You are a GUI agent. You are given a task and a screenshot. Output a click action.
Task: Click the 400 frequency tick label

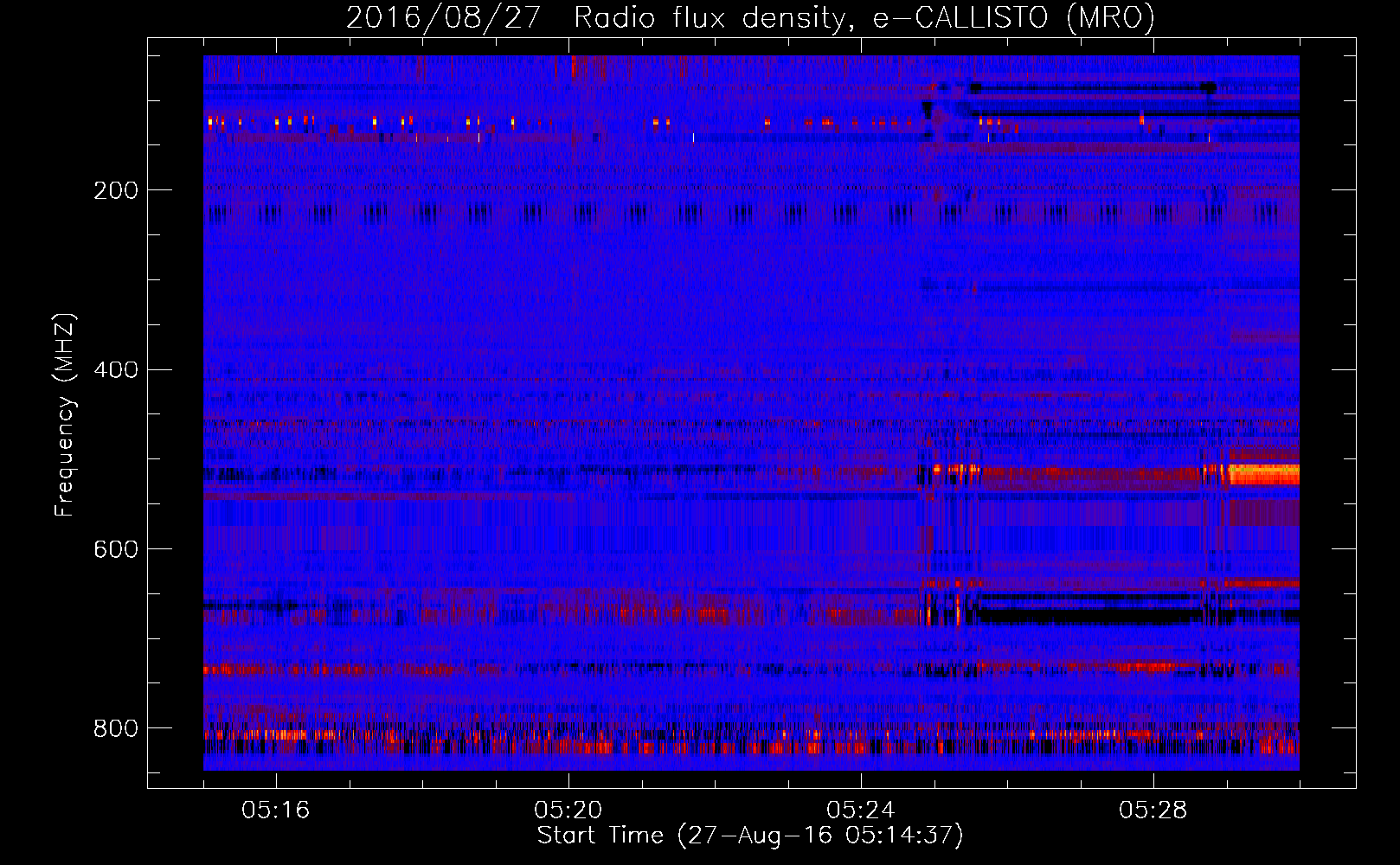click(116, 370)
